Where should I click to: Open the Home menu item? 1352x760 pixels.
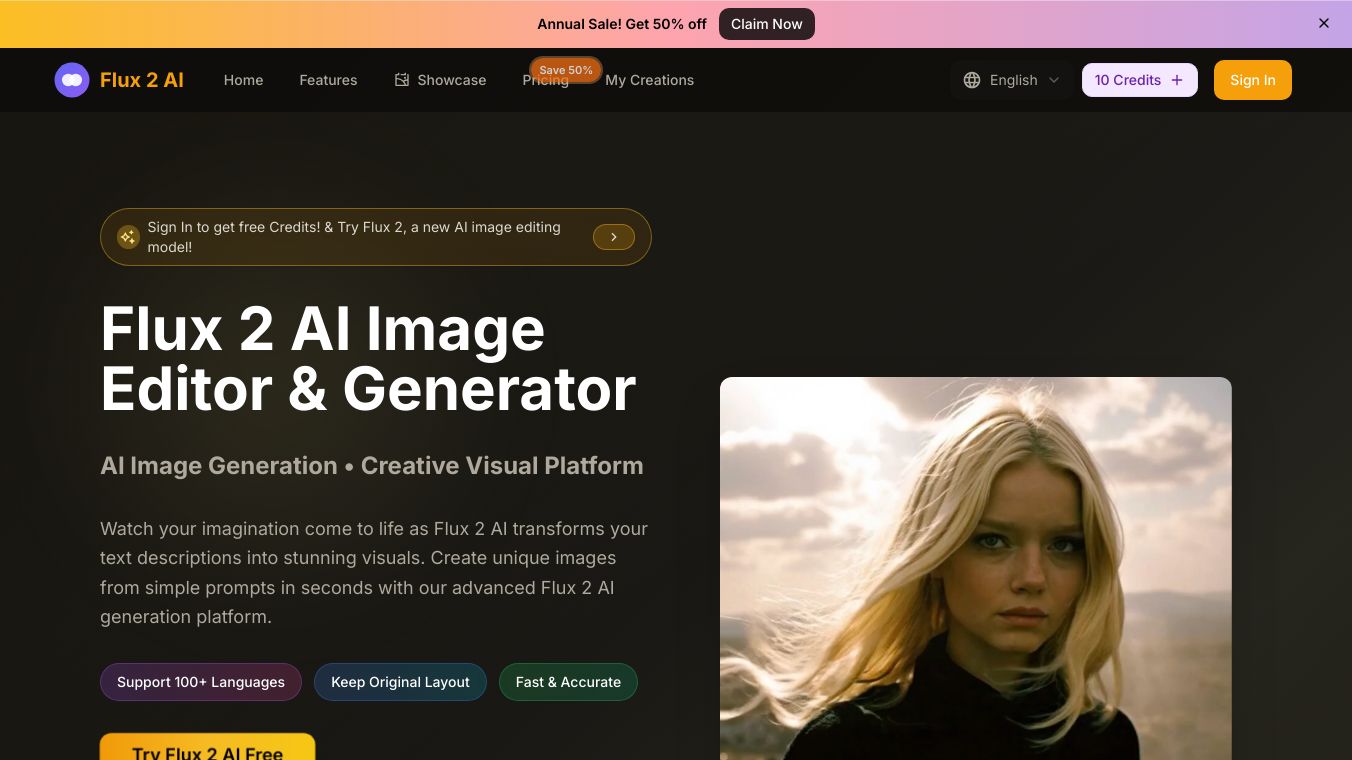click(x=243, y=80)
